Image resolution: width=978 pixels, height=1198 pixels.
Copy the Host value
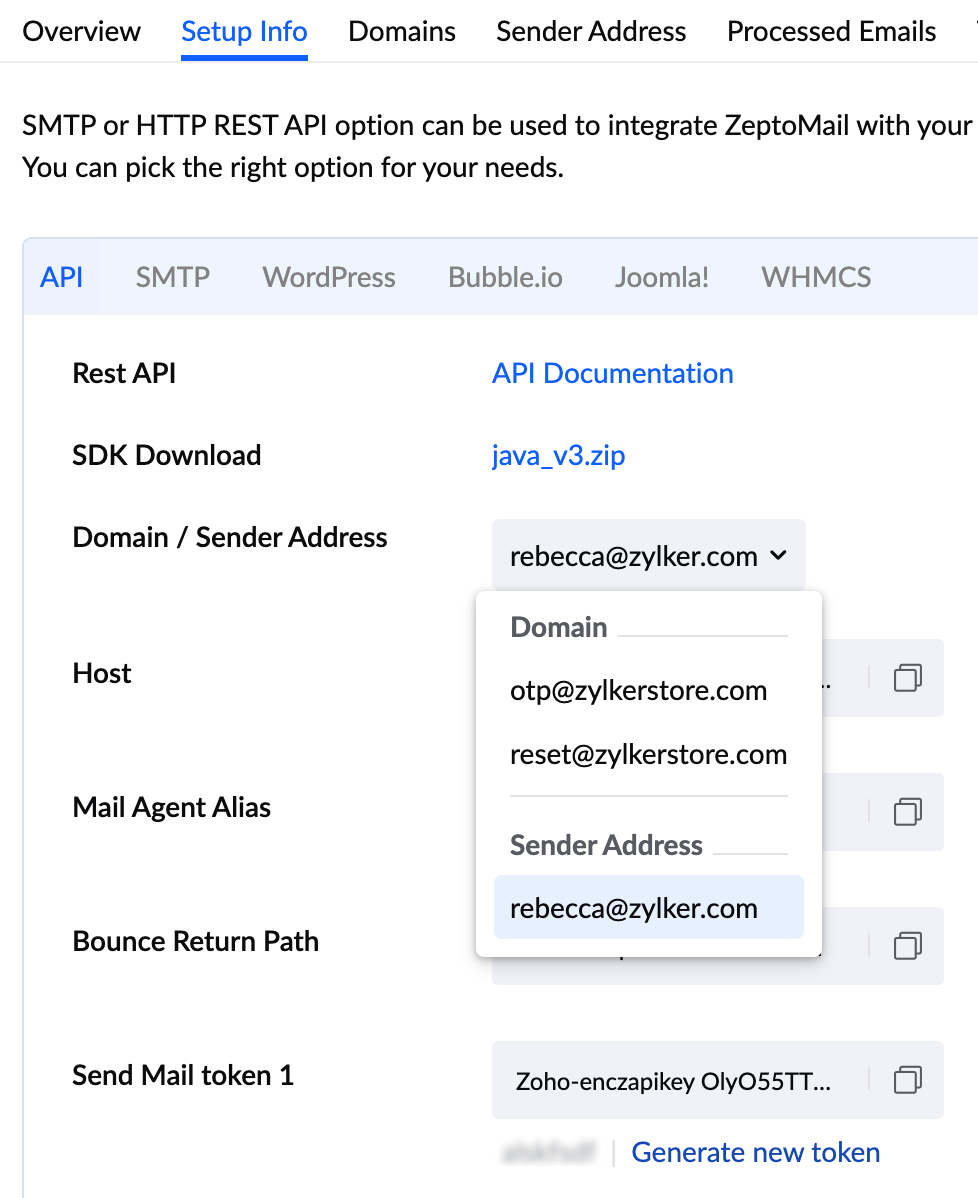pos(908,678)
